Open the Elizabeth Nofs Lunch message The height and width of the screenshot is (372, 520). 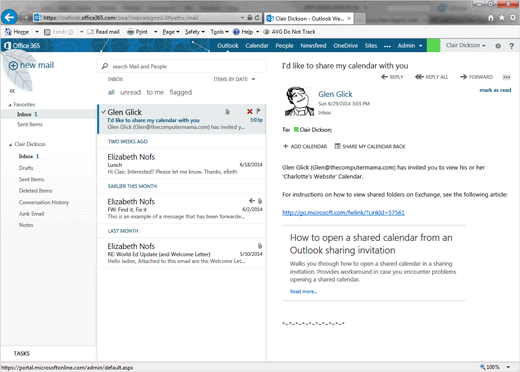tap(182, 164)
